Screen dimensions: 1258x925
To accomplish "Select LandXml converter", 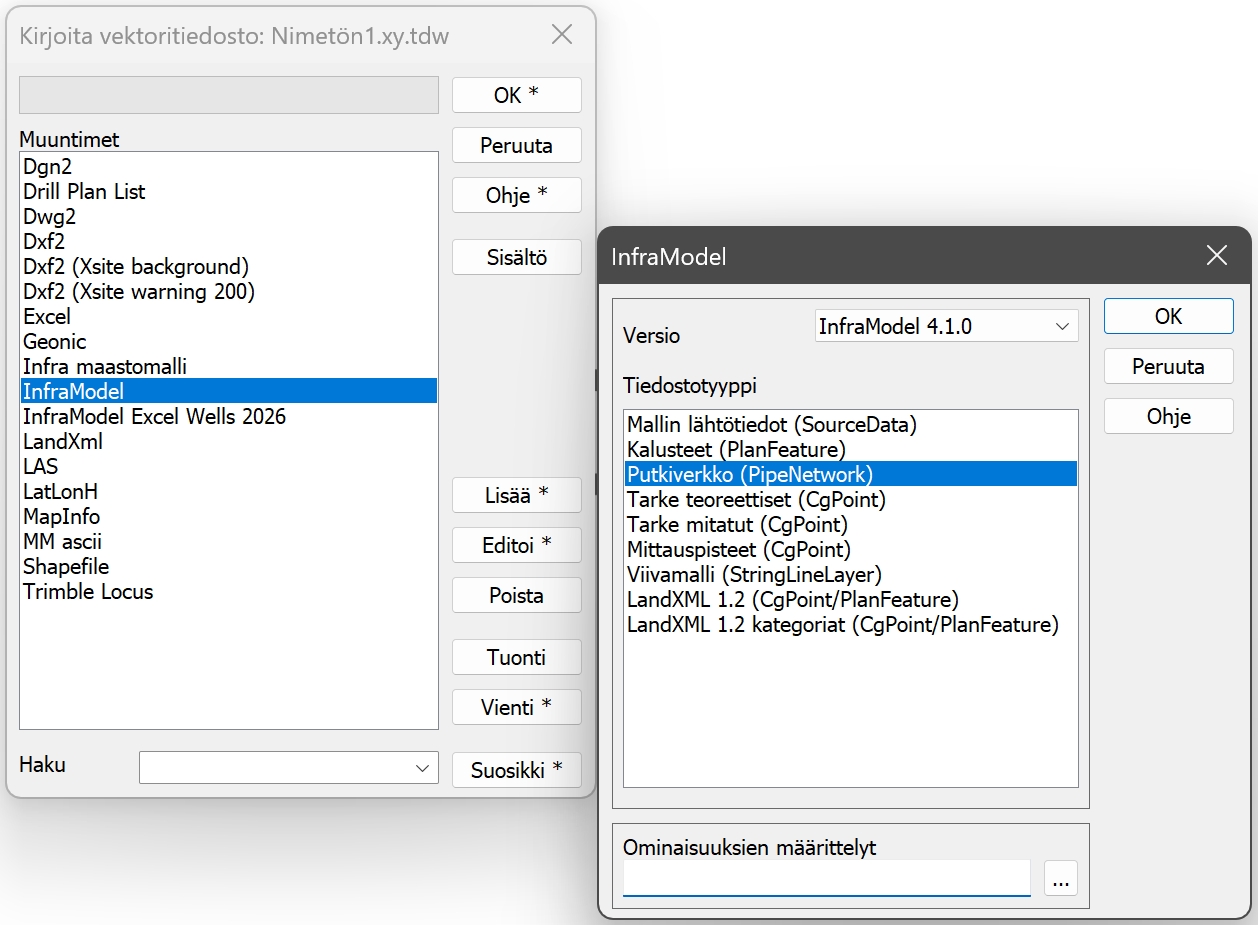I will 229,441.
